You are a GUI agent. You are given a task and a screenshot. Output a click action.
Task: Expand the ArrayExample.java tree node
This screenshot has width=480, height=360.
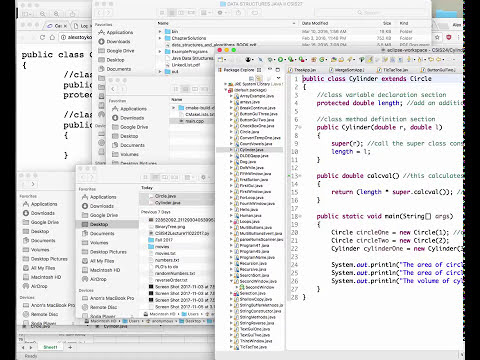coord(231,96)
